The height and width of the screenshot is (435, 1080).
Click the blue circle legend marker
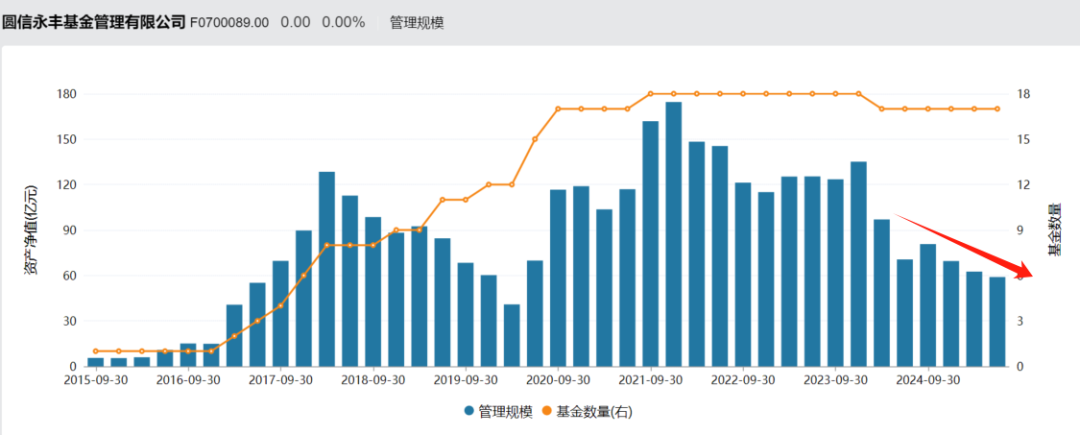click(x=469, y=411)
